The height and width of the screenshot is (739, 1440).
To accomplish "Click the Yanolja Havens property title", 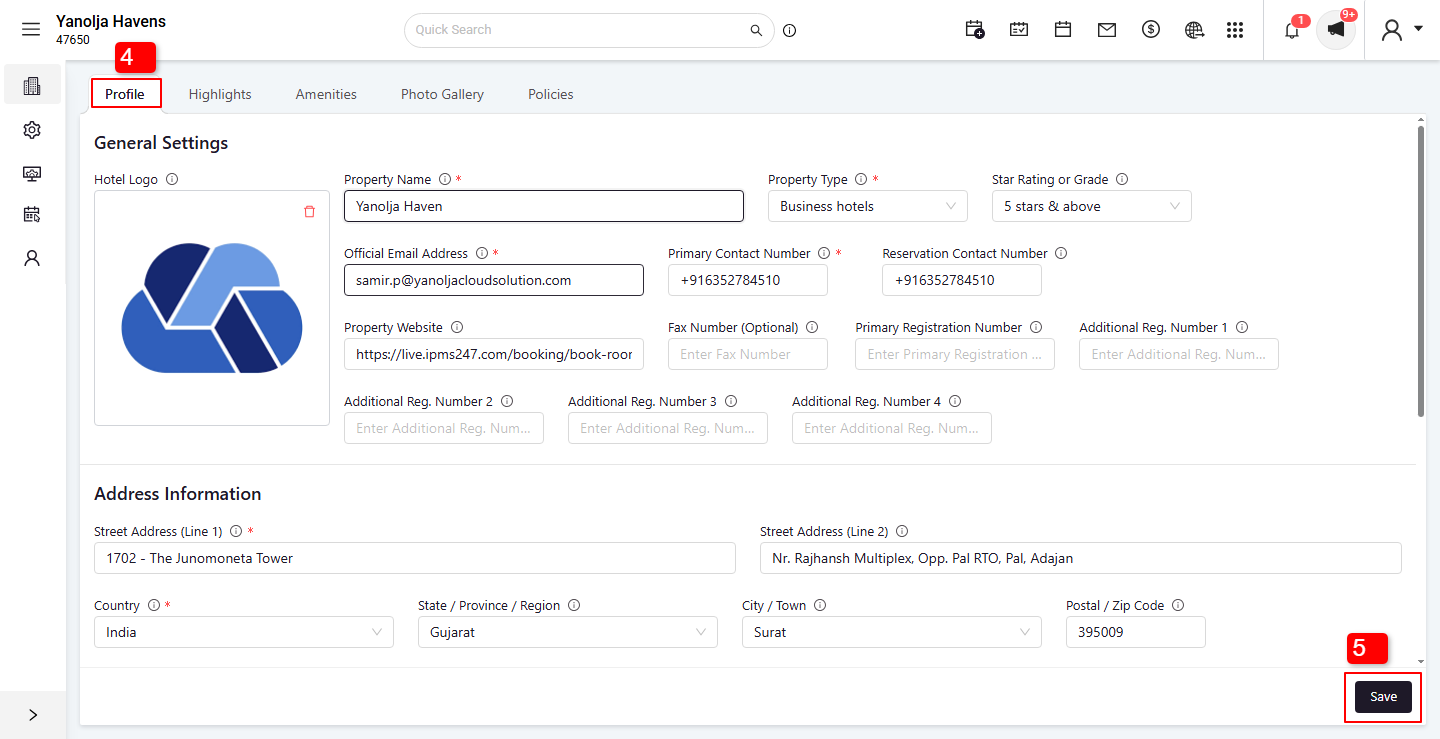I will [111, 21].
